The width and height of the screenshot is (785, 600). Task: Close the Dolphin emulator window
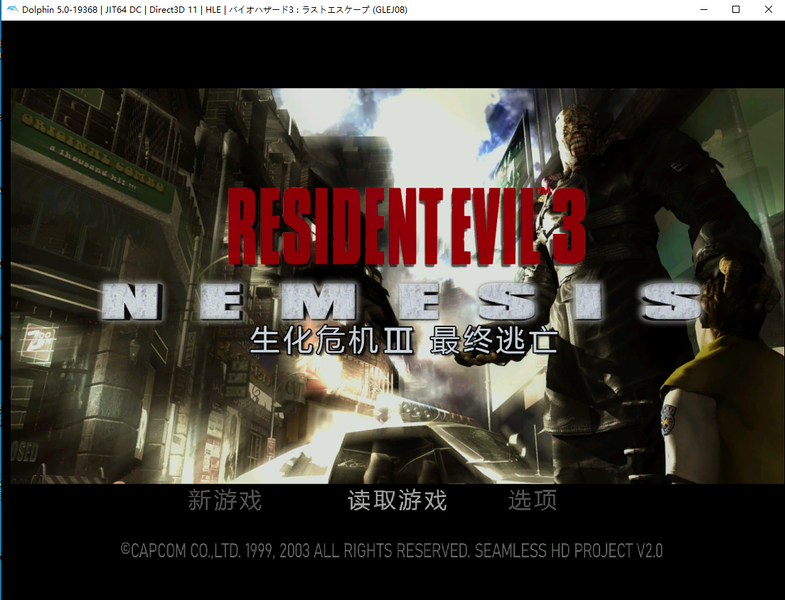click(x=768, y=10)
